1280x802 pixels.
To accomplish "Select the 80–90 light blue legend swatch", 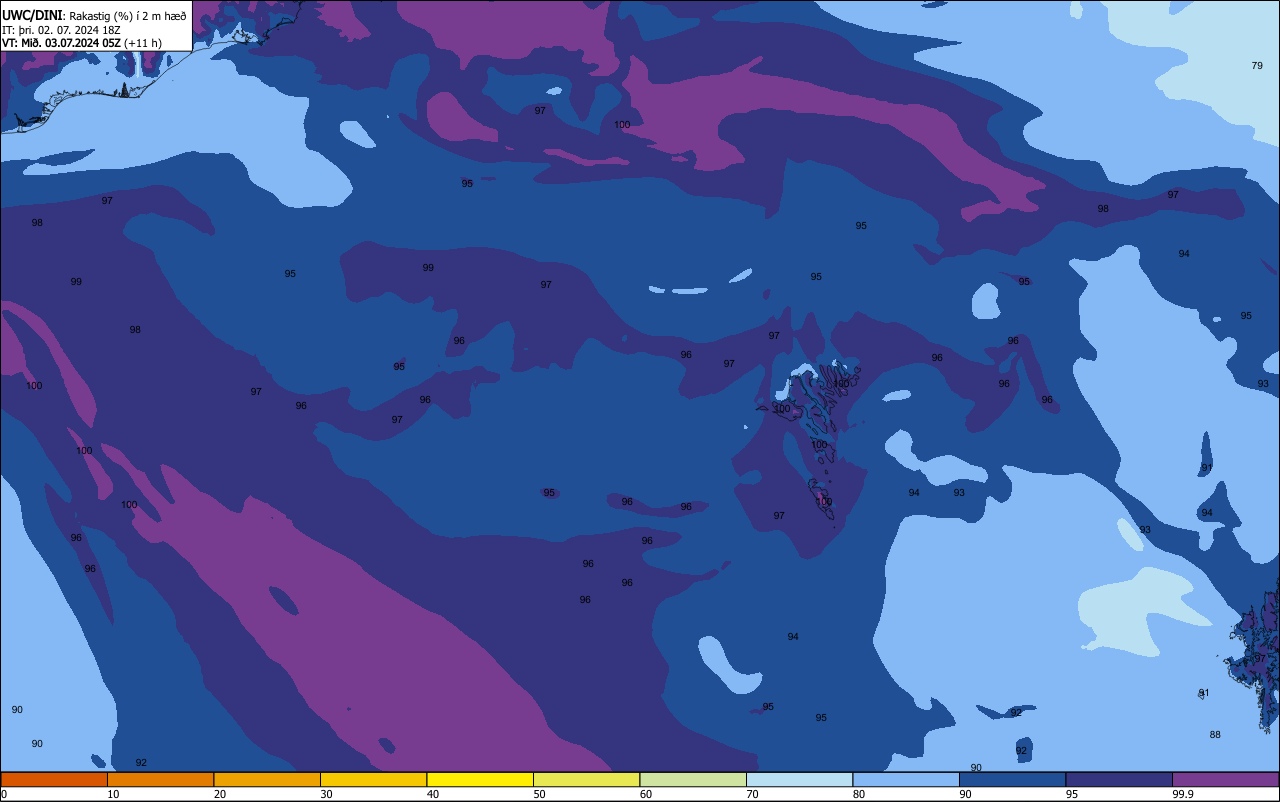I will coord(906,779).
